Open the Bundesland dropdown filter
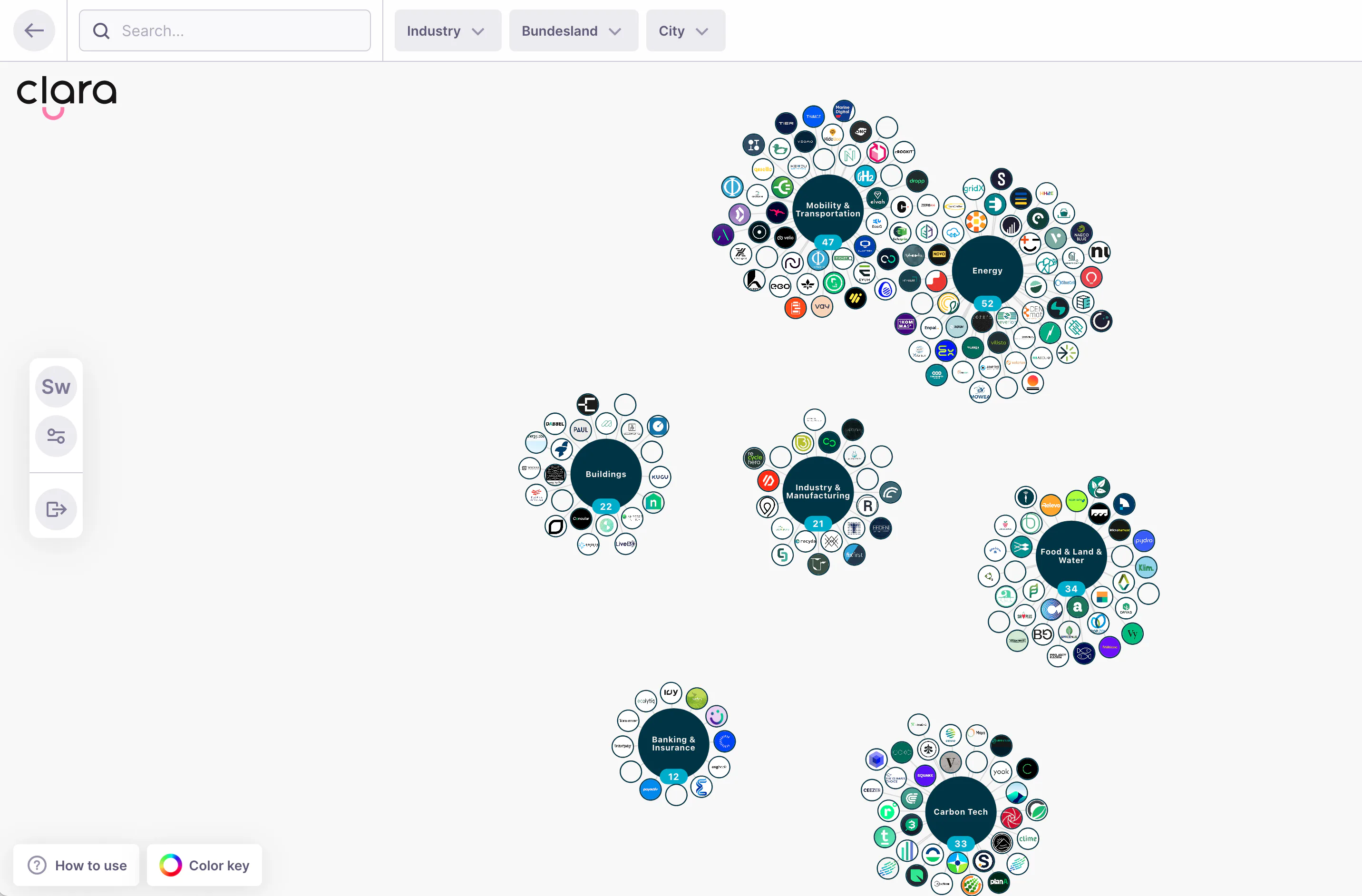Viewport: 1362px width, 896px height. pyautogui.click(x=574, y=30)
